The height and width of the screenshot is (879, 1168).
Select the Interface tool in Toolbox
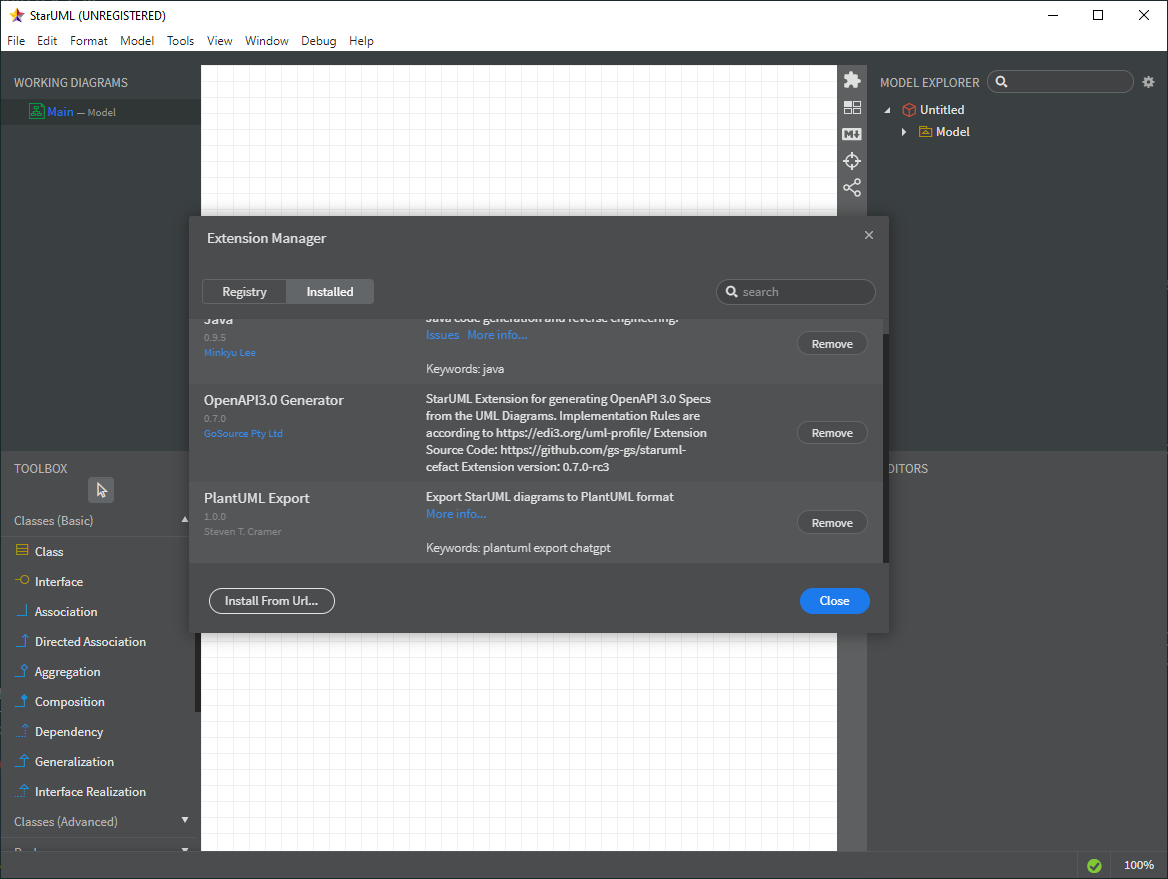pos(59,582)
